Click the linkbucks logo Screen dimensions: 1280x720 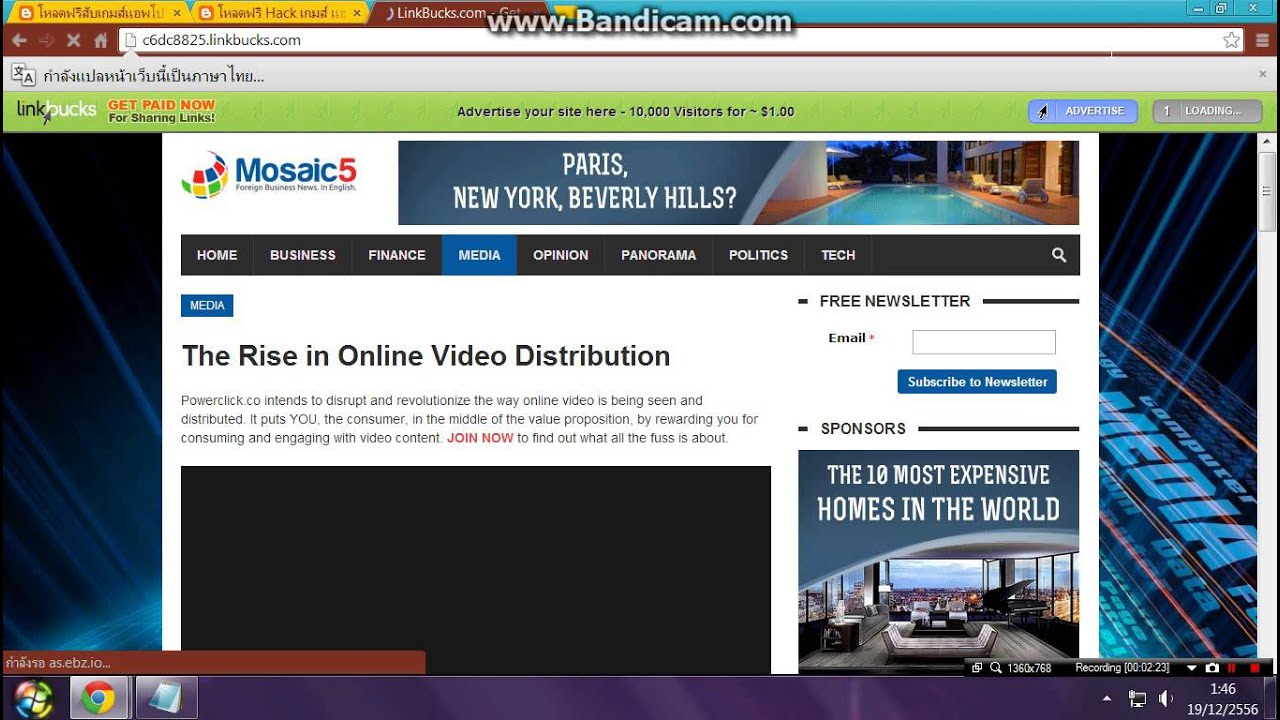(56, 110)
